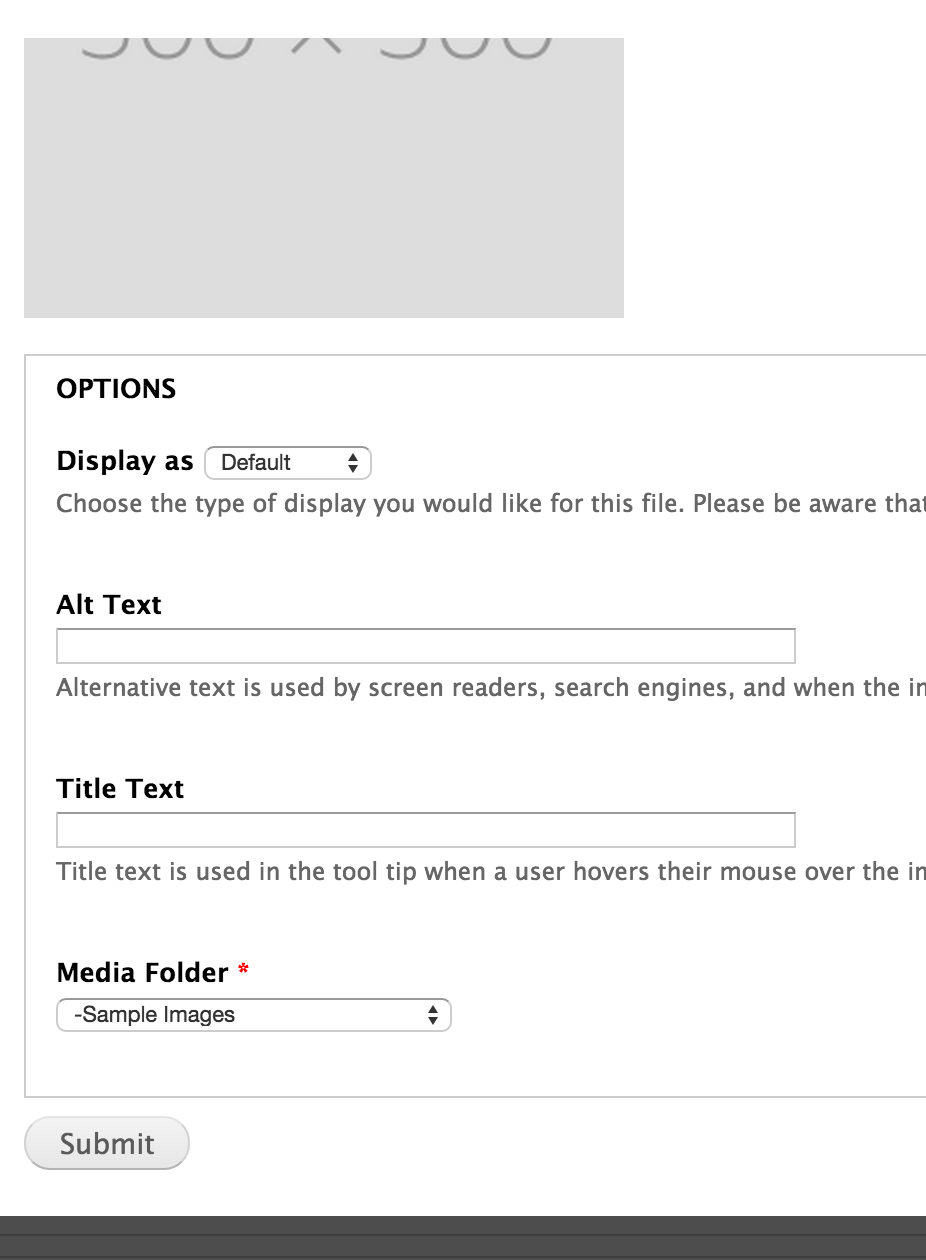
Task: Open the Media Folder dropdown
Action: point(254,1015)
